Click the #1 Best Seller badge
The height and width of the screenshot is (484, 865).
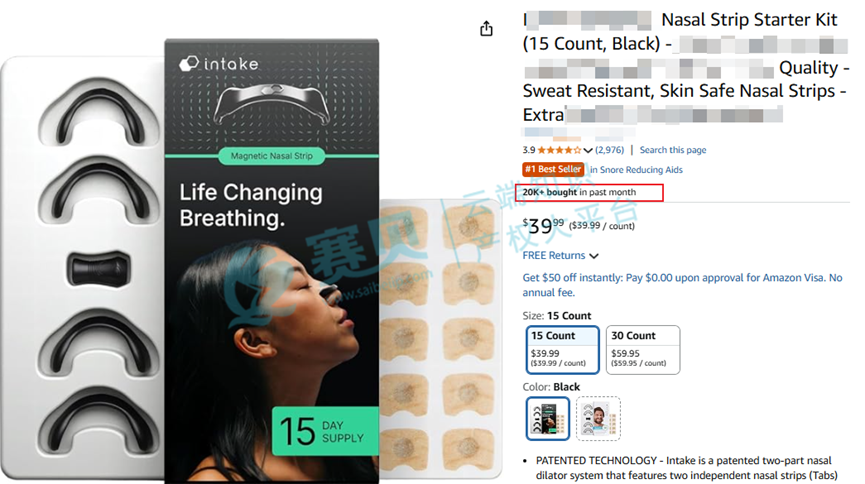(x=553, y=169)
